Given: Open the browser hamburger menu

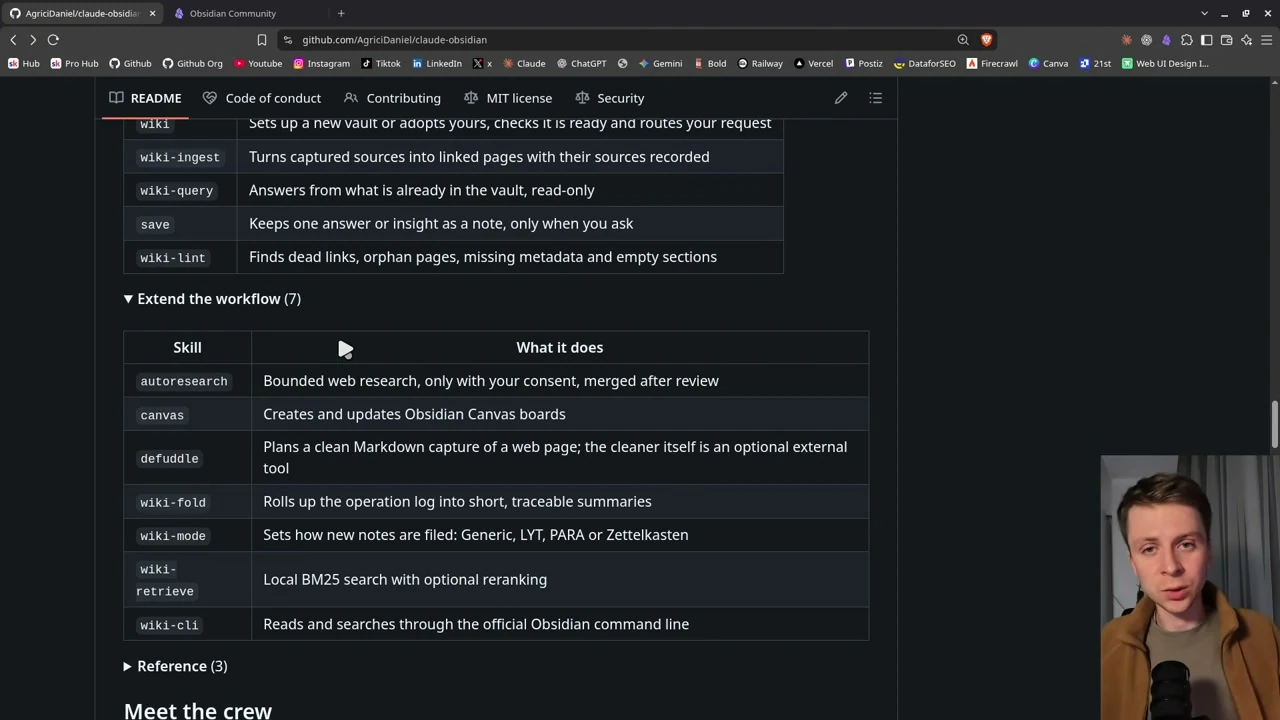Looking at the screenshot, I should pyautogui.click(x=1266, y=40).
